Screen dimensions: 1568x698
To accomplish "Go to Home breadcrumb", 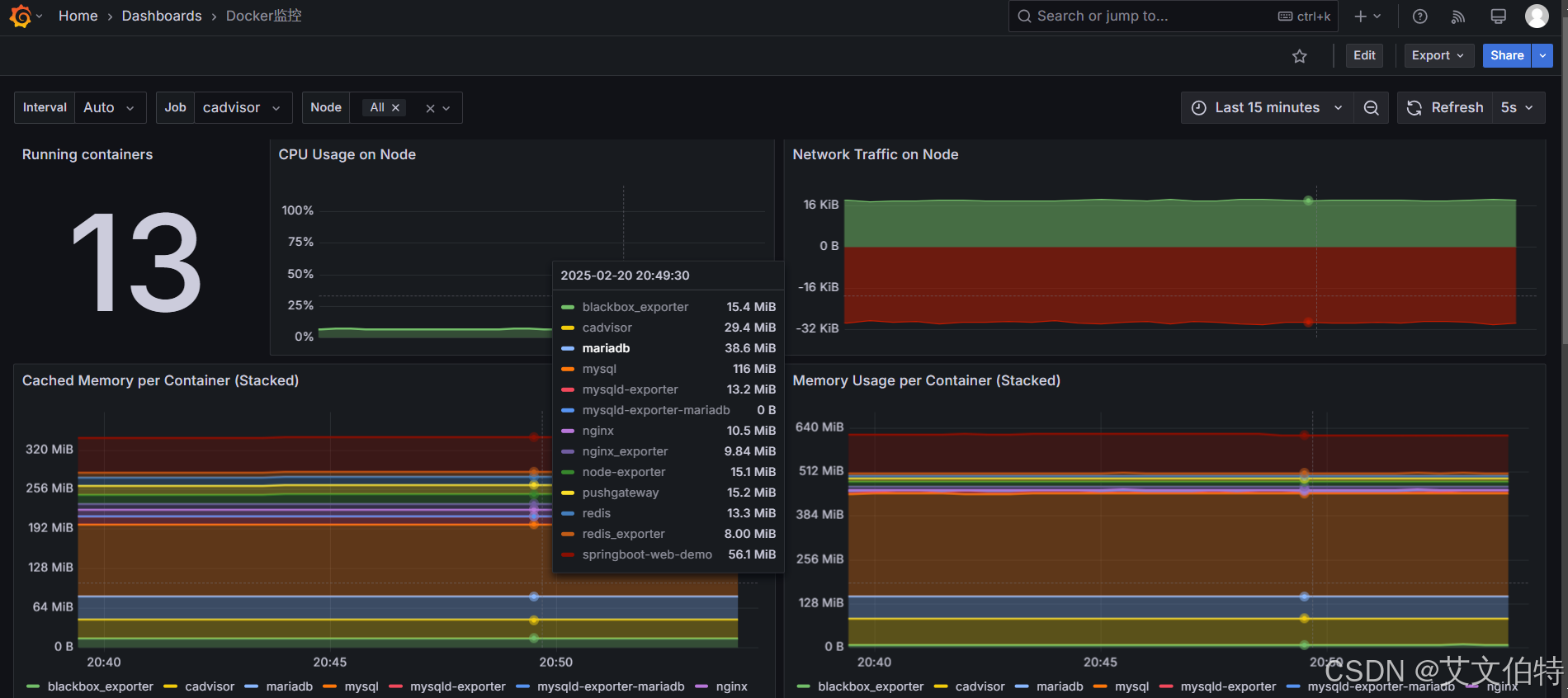I will pos(78,17).
